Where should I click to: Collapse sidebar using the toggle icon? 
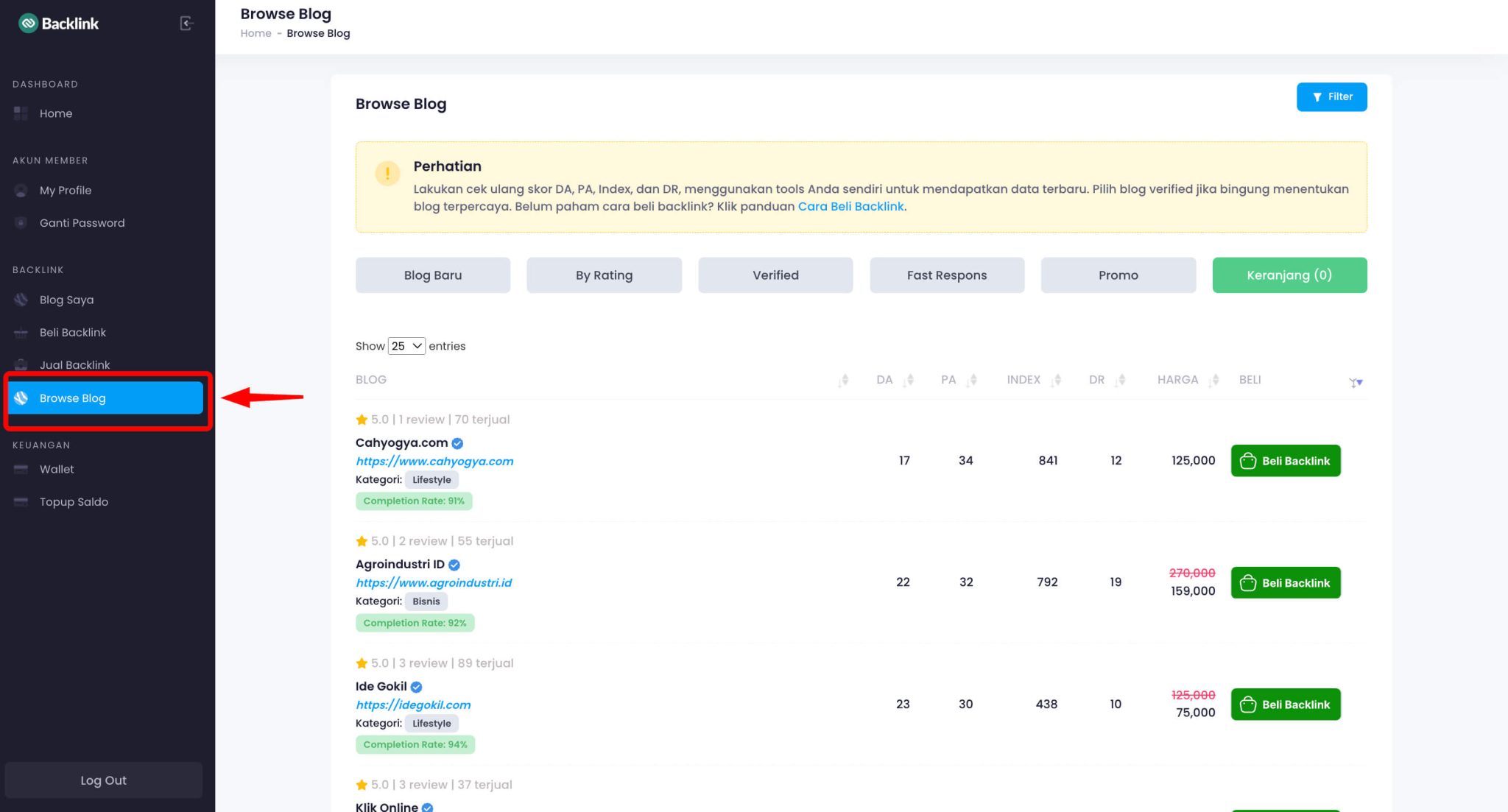tap(186, 24)
